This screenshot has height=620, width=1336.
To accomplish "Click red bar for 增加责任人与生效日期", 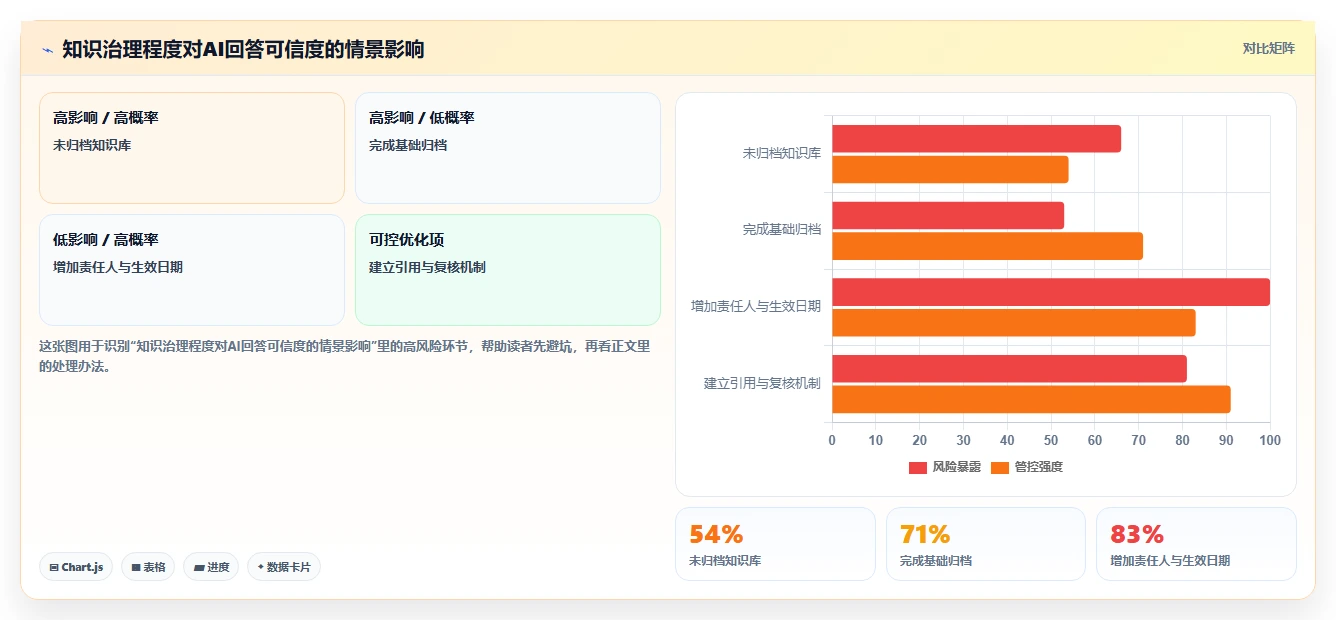I will [x=1051, y=292].
